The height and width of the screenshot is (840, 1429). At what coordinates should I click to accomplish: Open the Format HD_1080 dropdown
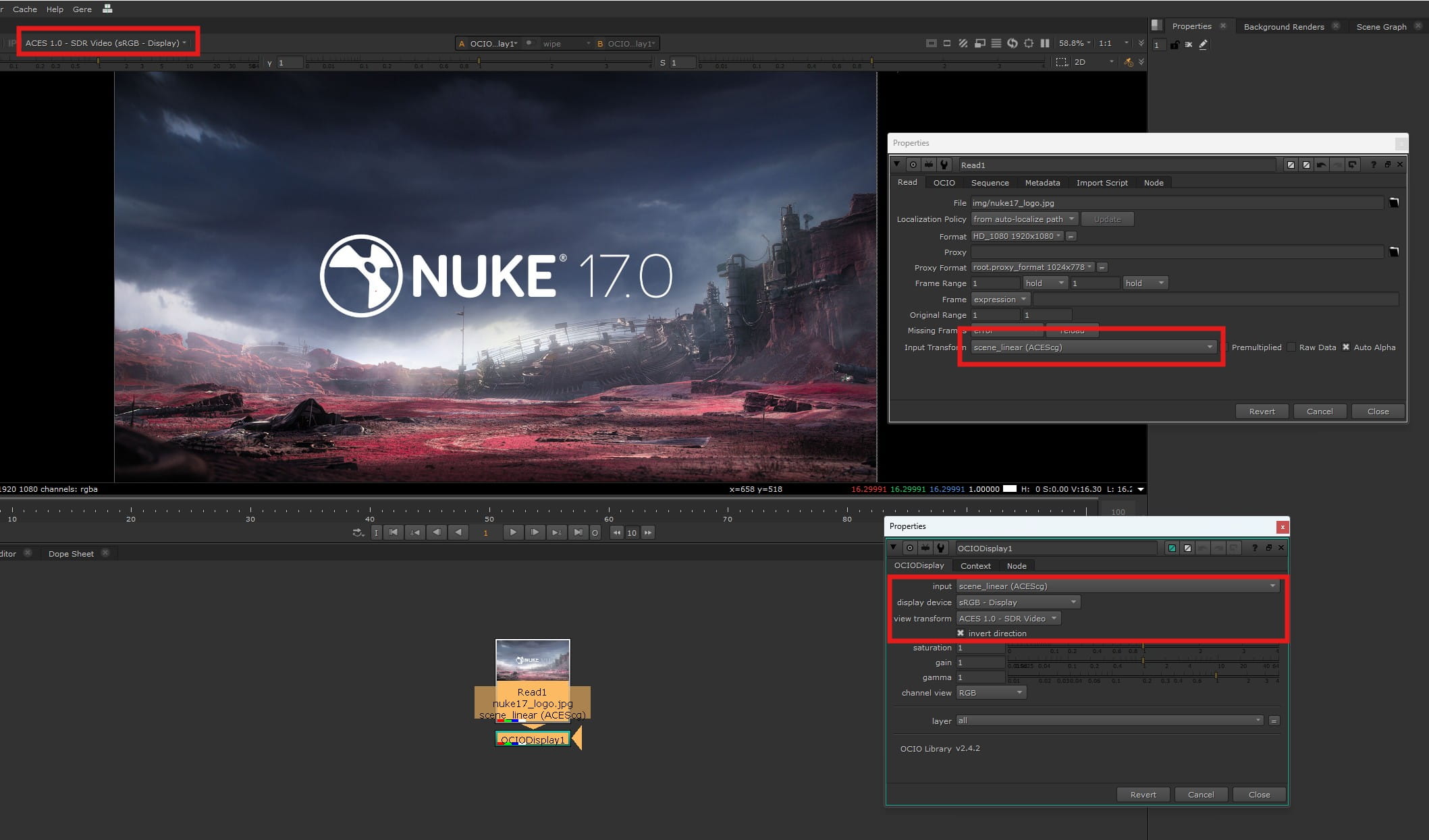click(x=1017, y=236)
